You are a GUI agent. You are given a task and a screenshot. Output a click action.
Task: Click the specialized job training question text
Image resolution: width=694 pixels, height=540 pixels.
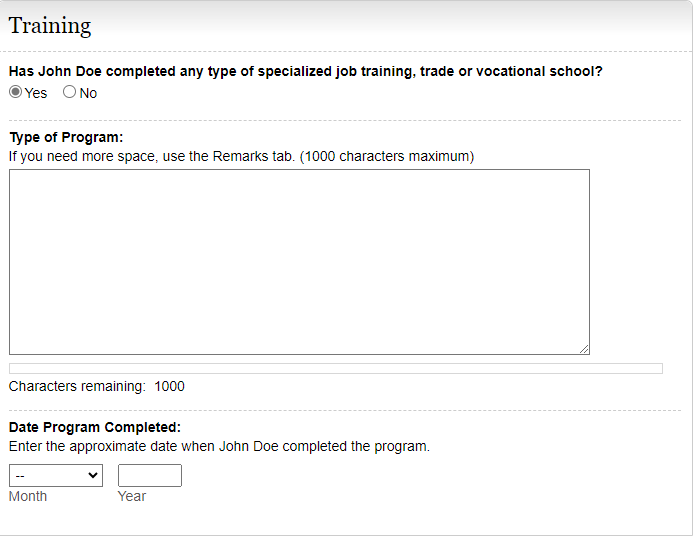pos(305,71)
